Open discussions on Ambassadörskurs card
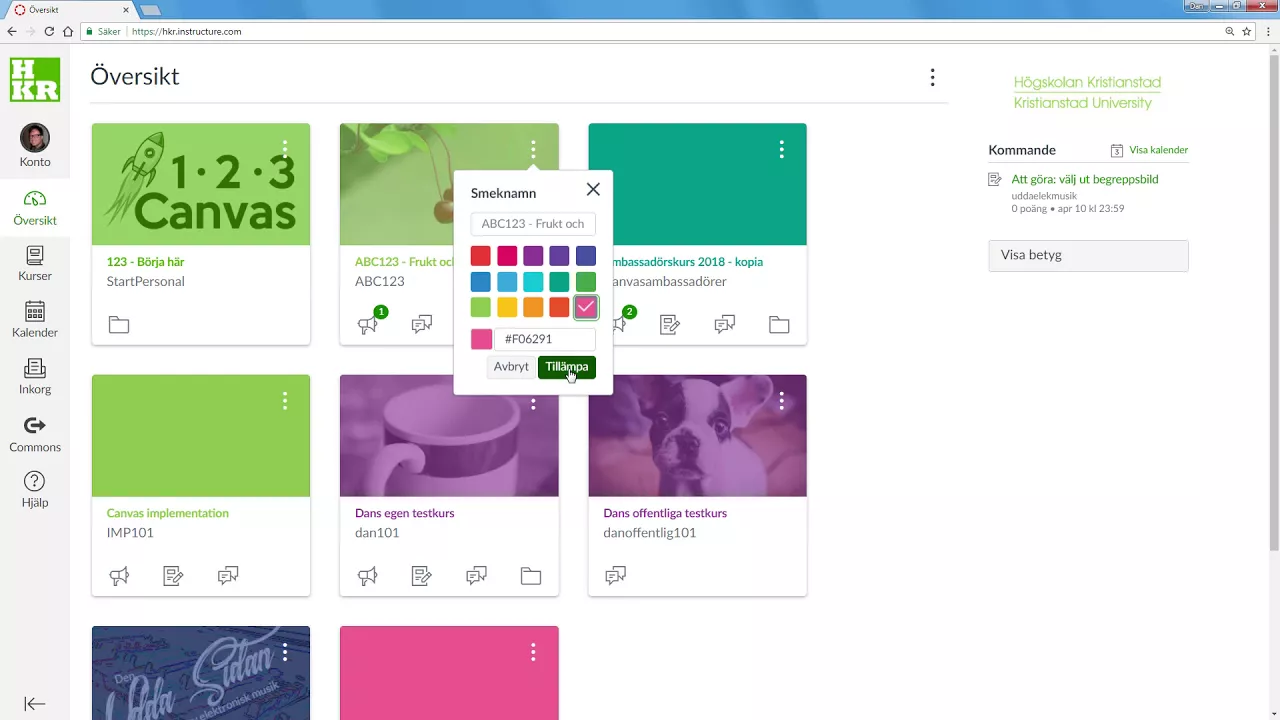This screenshot has width=1280, height=720. pyautogui.click(x=725, y=324)
